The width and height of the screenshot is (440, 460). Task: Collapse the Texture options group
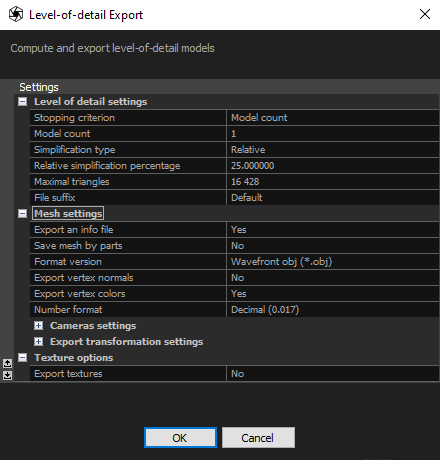pyautogui.click(x=22, y=358)
